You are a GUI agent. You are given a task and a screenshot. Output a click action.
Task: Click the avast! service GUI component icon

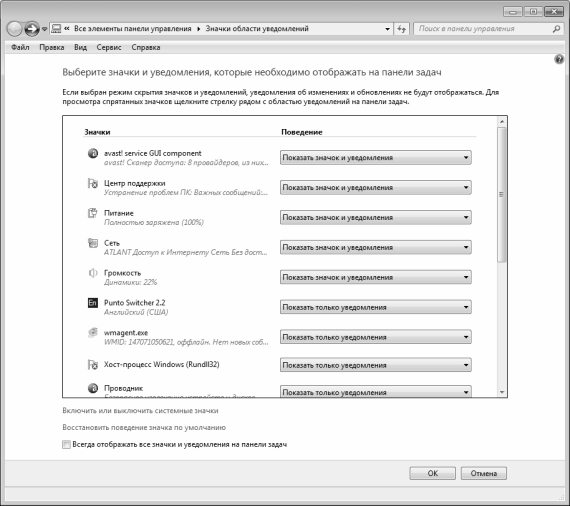point(93,153)
